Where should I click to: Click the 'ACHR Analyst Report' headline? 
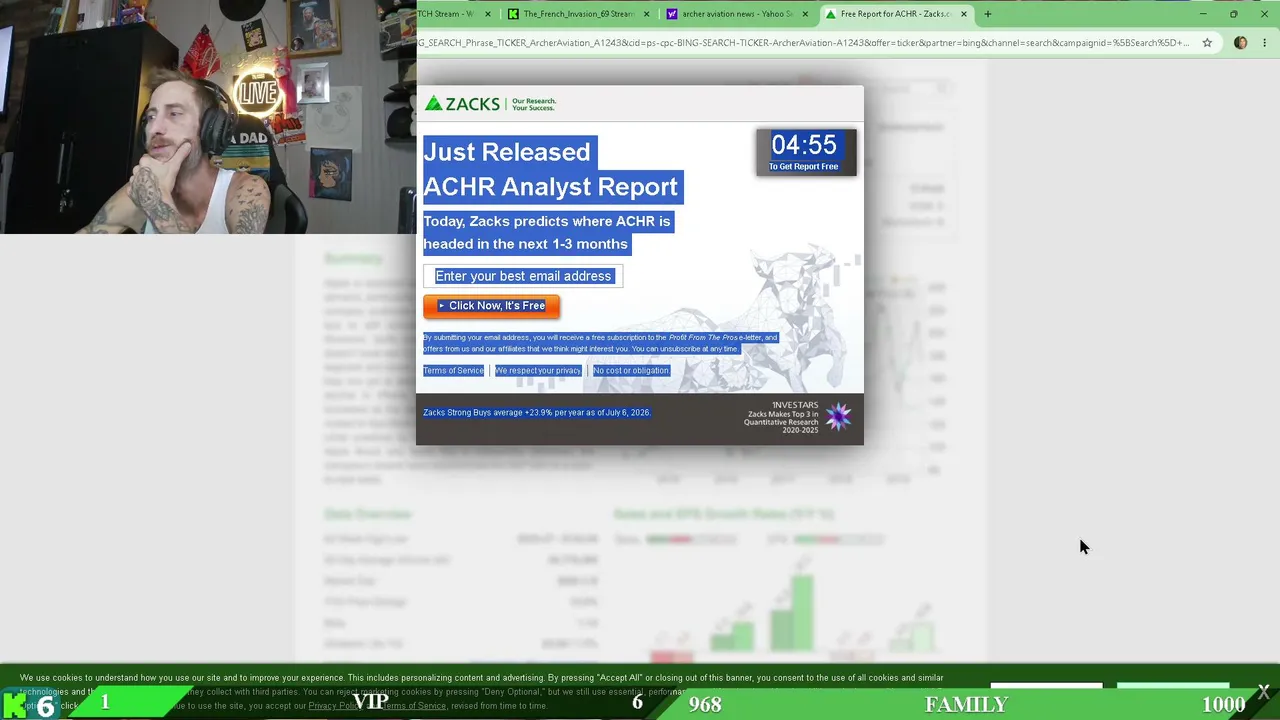coord(551,187)
